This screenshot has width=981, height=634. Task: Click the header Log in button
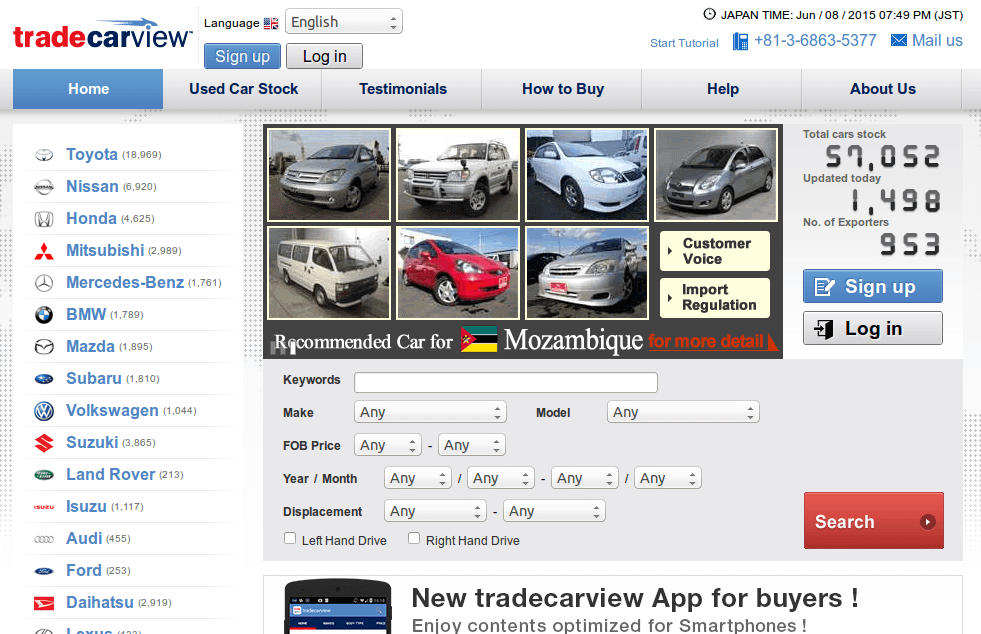[324, 56]
